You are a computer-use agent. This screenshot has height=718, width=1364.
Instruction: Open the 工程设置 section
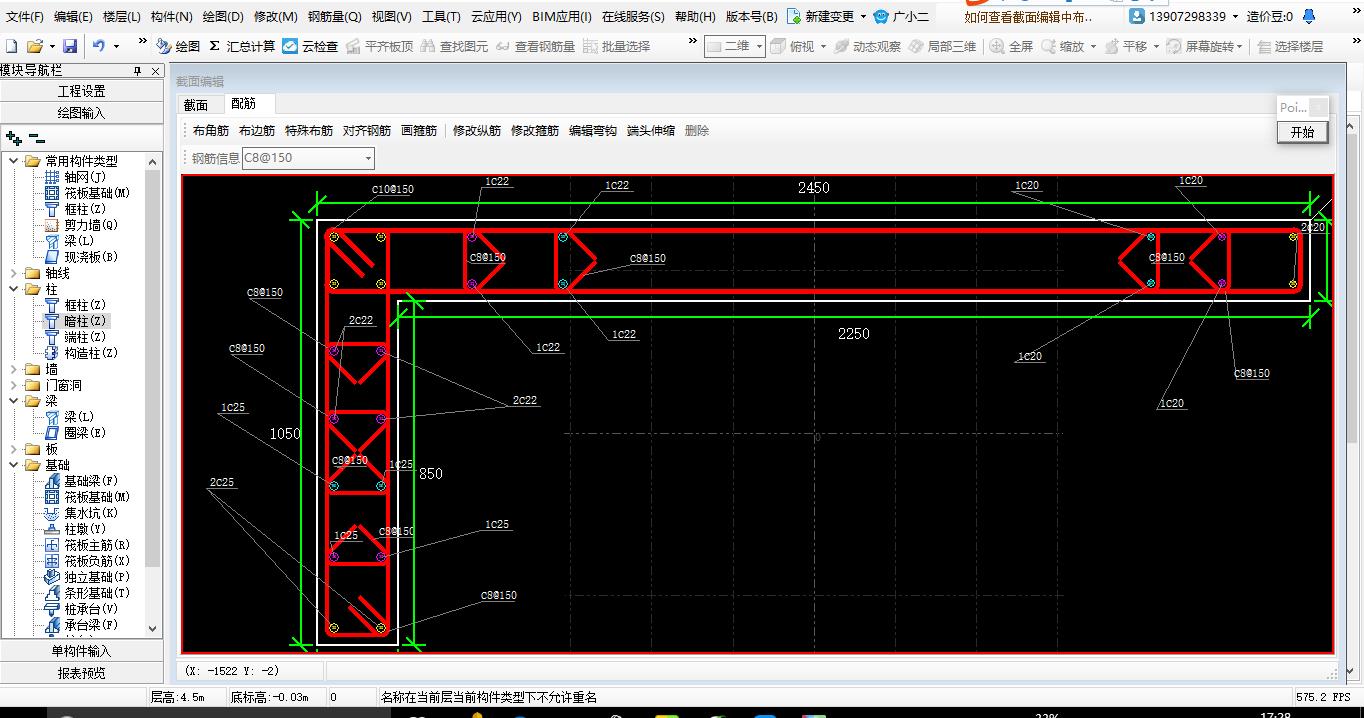pyautogui.click(x=81, y=91)
